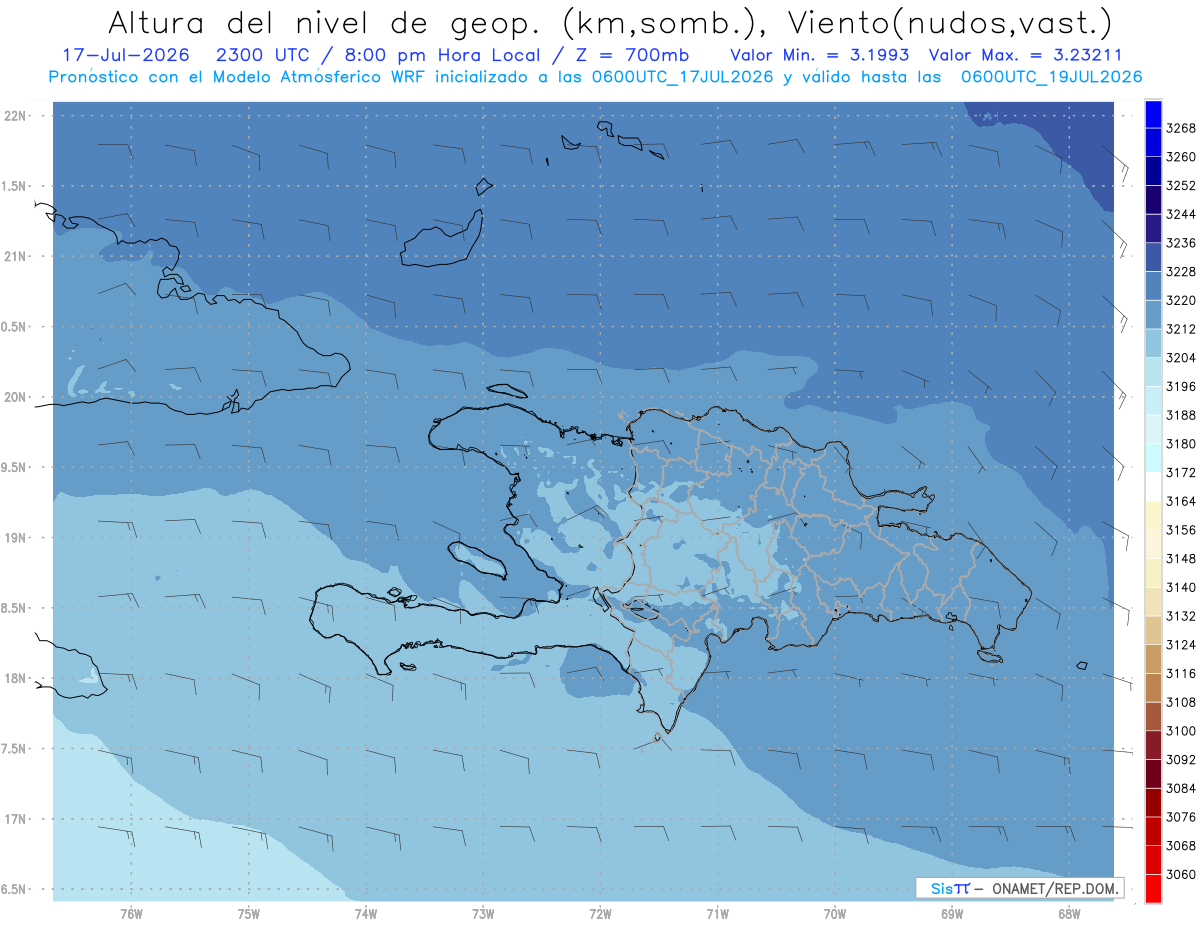The height and width of the screenshot is (927, 1200).
Task: Click the legend swatch between 3084 and 3076
Action: click(1153, 802)
